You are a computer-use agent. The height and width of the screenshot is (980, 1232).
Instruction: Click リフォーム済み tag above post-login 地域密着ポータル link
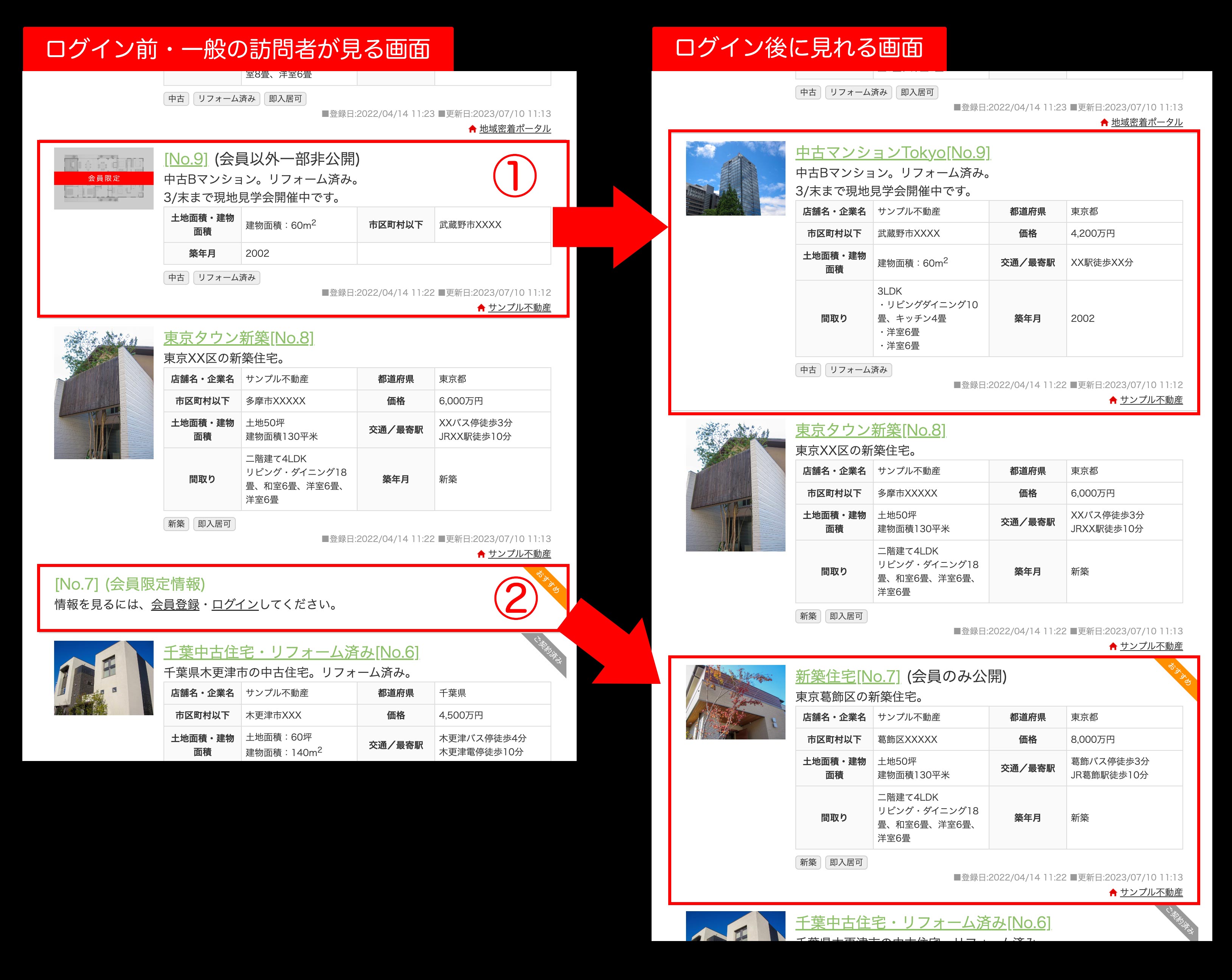coord(858,93)
